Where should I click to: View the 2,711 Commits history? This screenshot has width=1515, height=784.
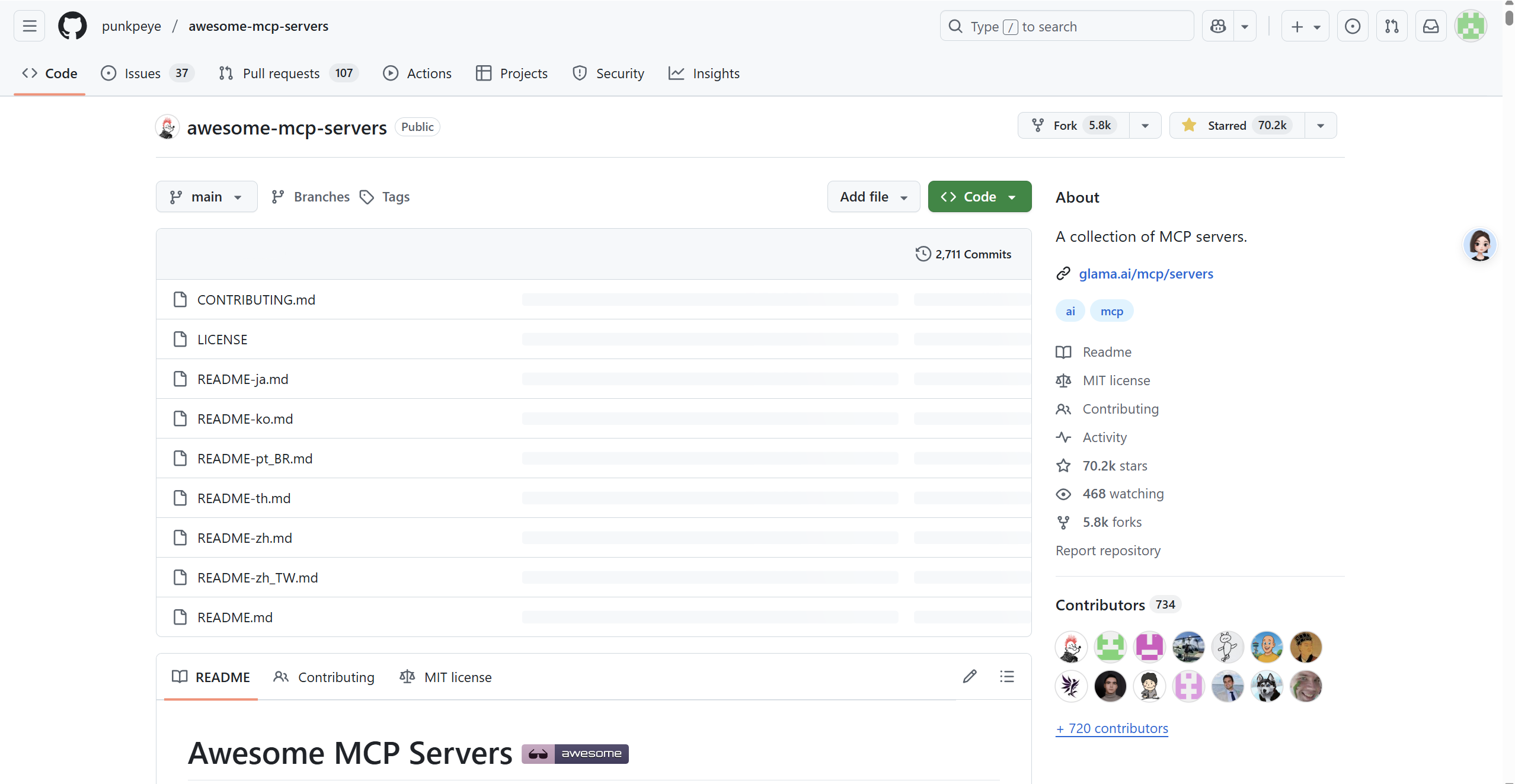point(964,254)
